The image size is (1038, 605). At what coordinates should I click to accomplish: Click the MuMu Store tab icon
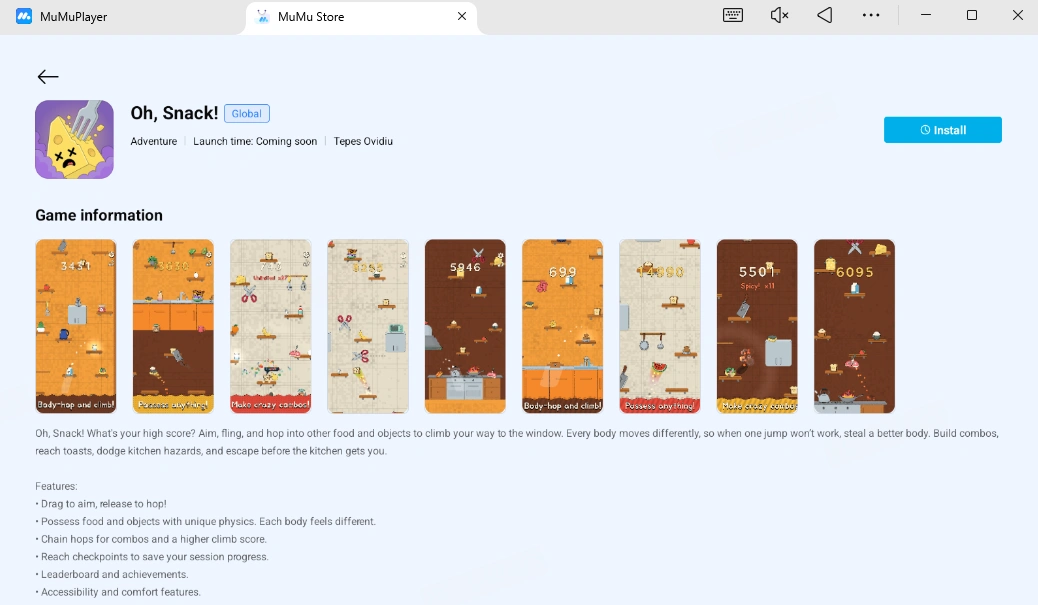click(263, 17)
